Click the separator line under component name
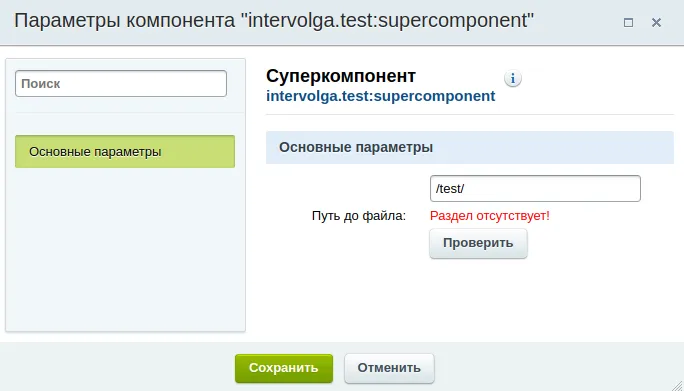This screenshot has height=391, width=684. coord(470,114)
